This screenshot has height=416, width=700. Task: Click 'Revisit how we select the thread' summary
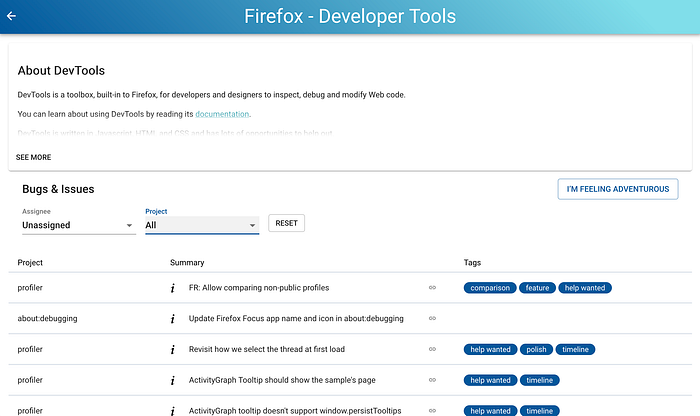[267, 349]
